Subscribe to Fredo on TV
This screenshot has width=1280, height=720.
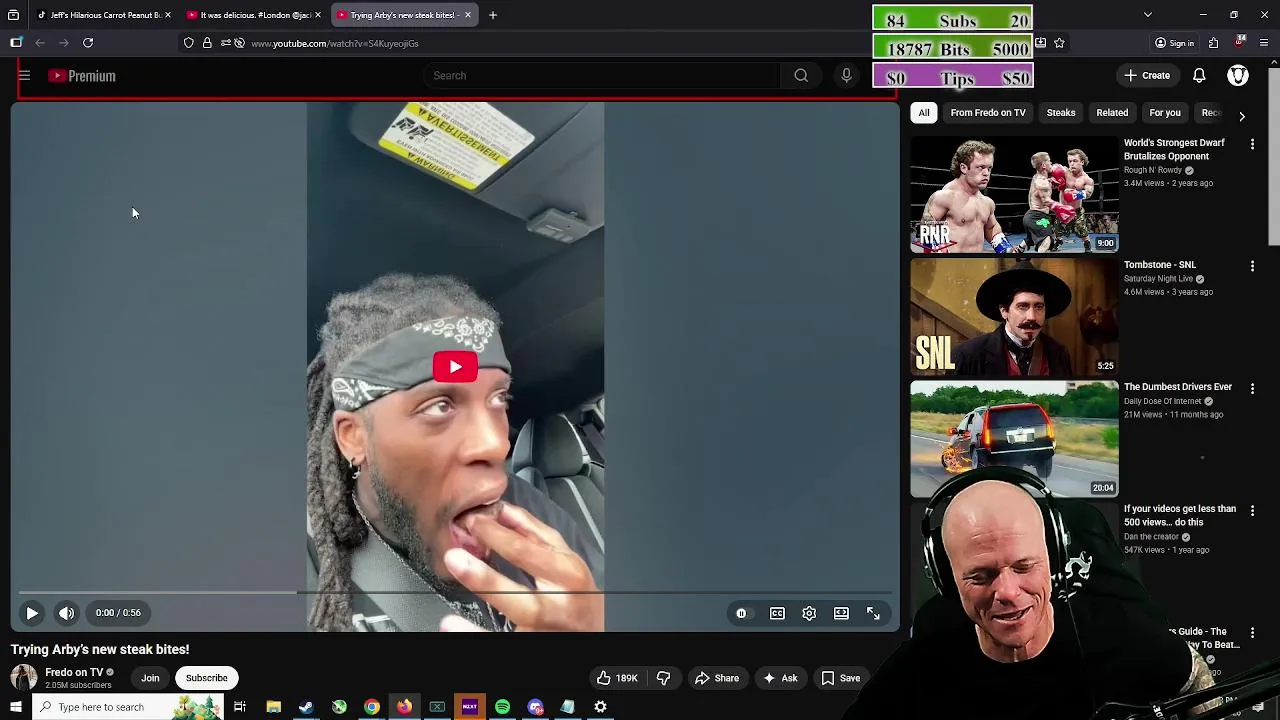click(x=207, y=678)
